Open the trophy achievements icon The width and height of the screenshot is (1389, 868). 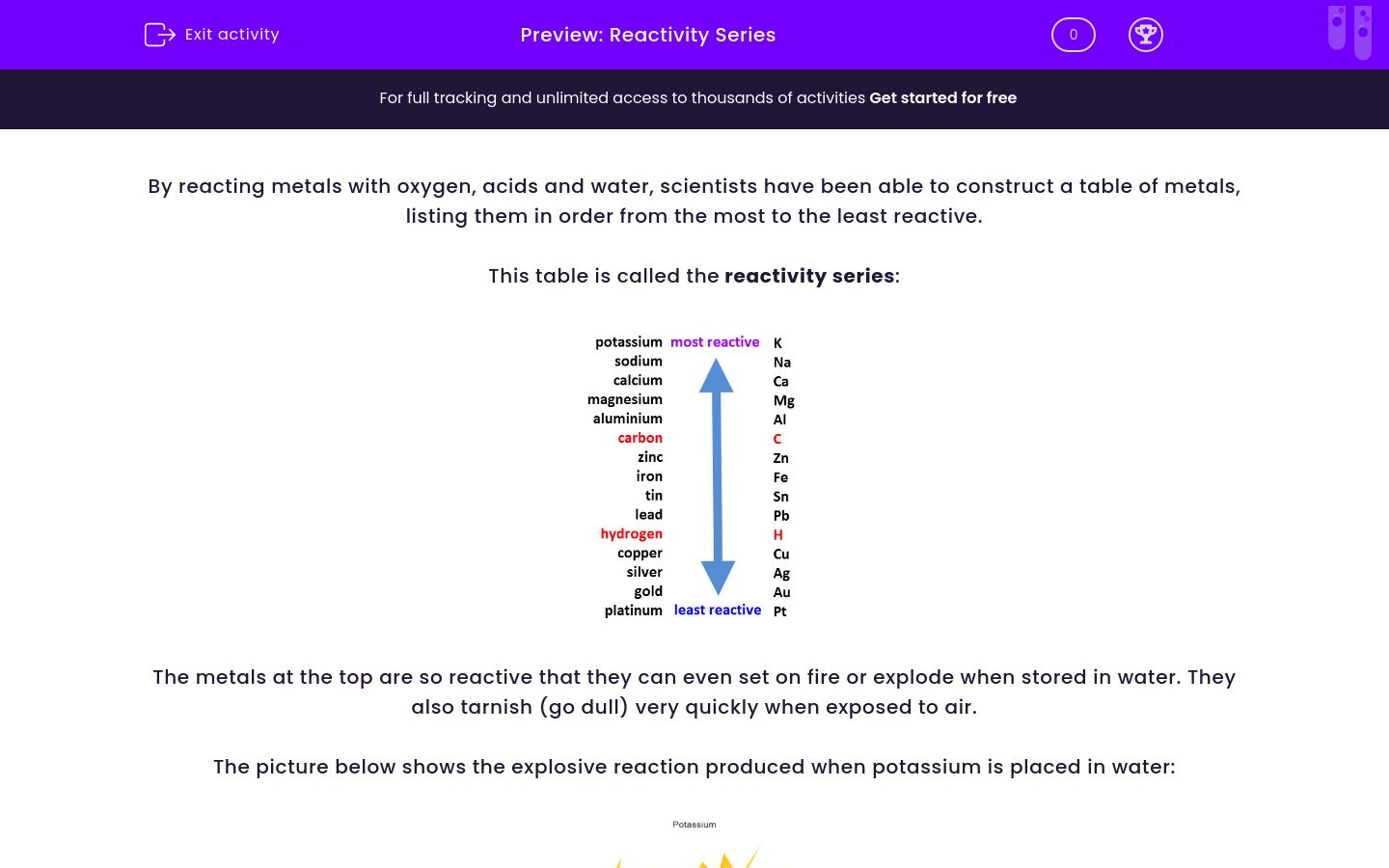pos(1146,35)
